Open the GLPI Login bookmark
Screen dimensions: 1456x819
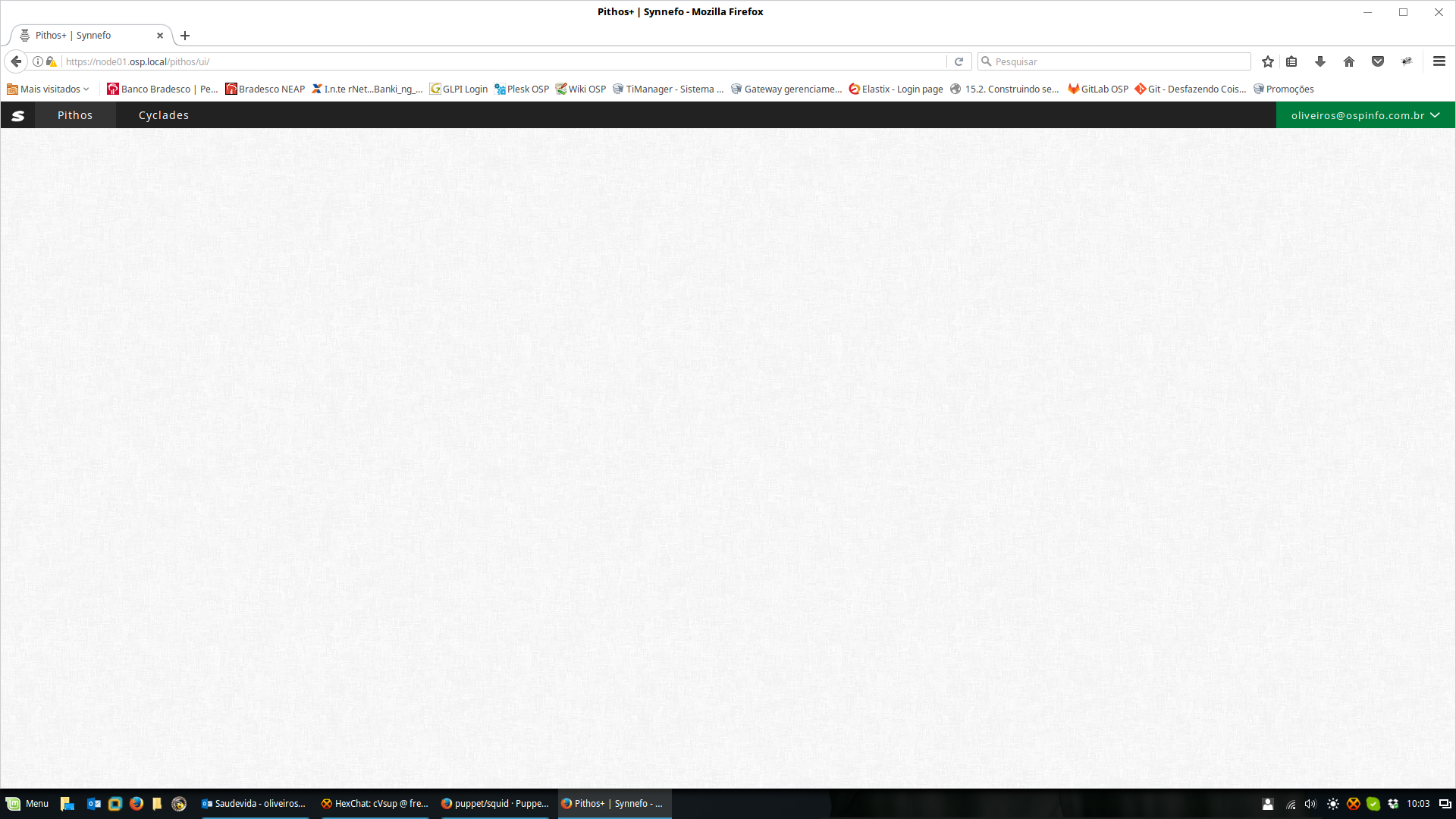pos(459,89)
